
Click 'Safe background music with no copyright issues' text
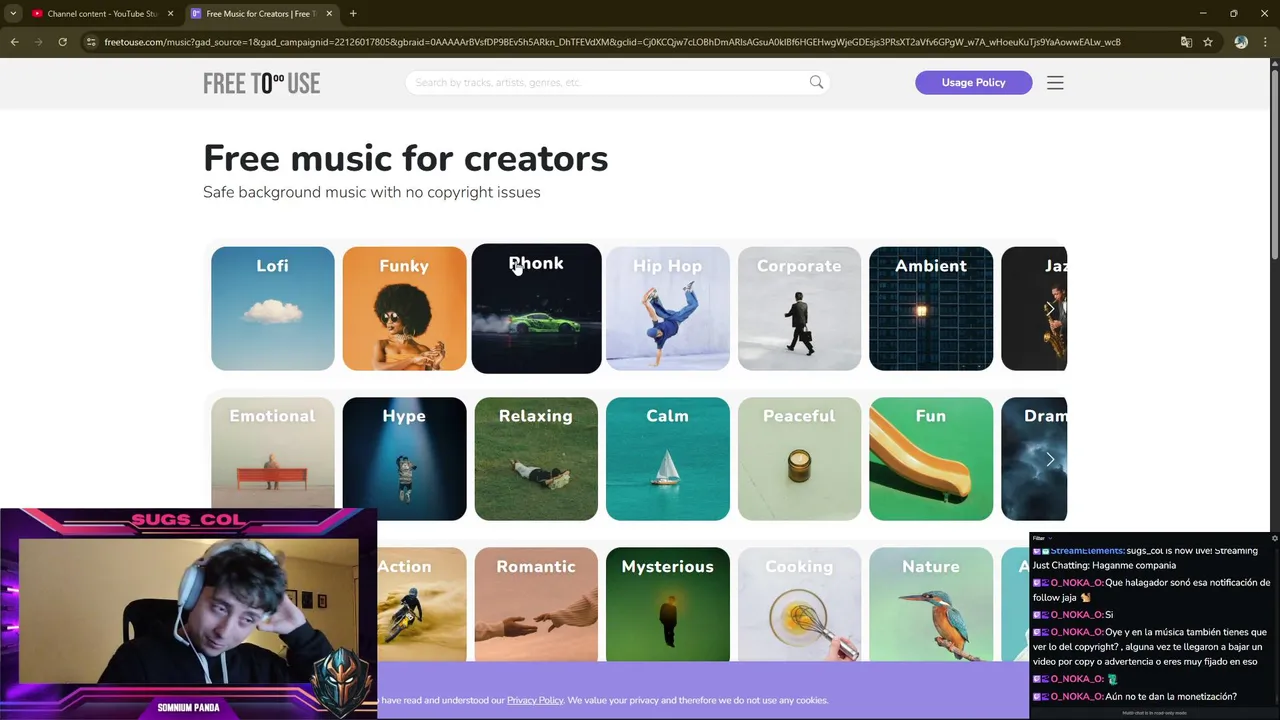click(x=372, y=192)
